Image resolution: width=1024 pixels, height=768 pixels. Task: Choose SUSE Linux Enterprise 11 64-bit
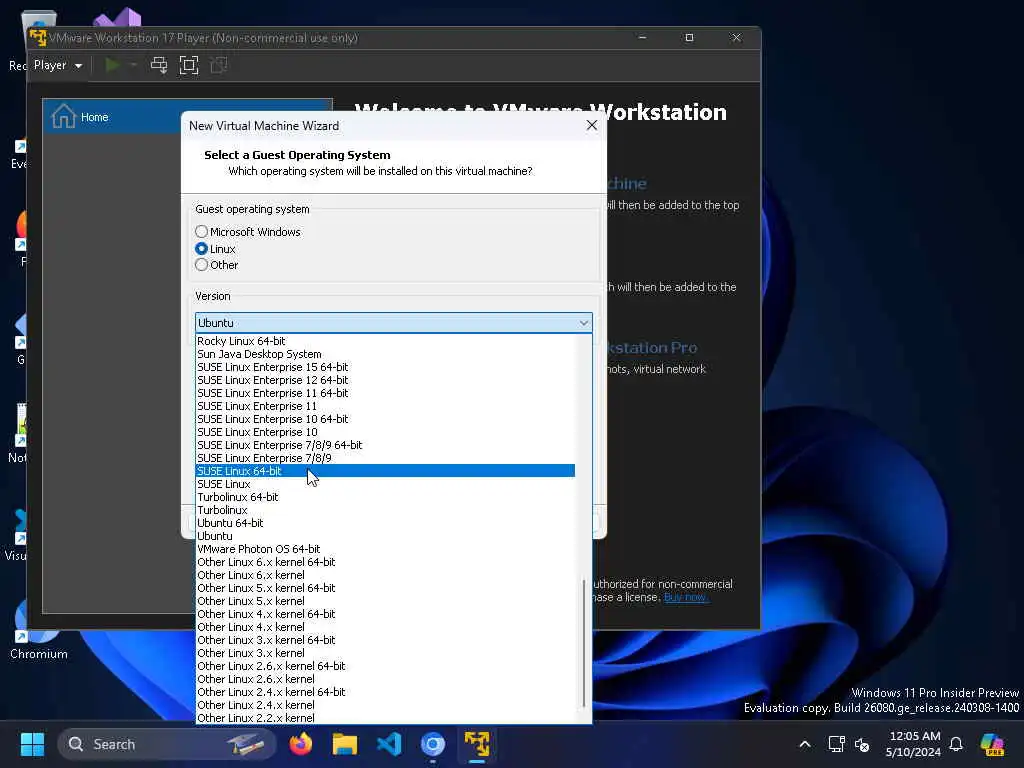point(385,393)
